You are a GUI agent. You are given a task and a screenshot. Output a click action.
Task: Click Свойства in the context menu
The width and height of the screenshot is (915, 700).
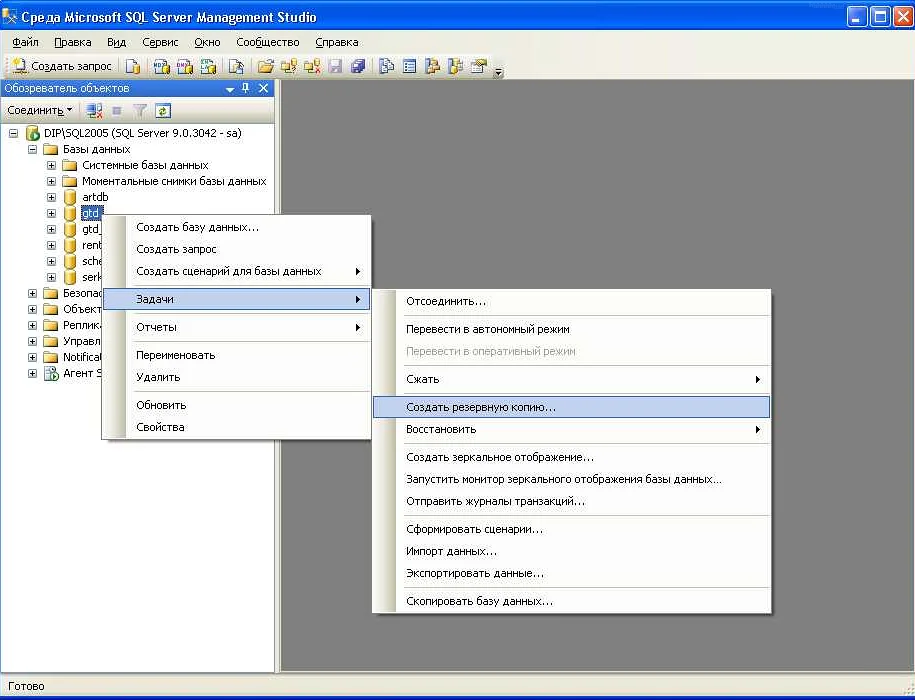[x=160, y=427]
